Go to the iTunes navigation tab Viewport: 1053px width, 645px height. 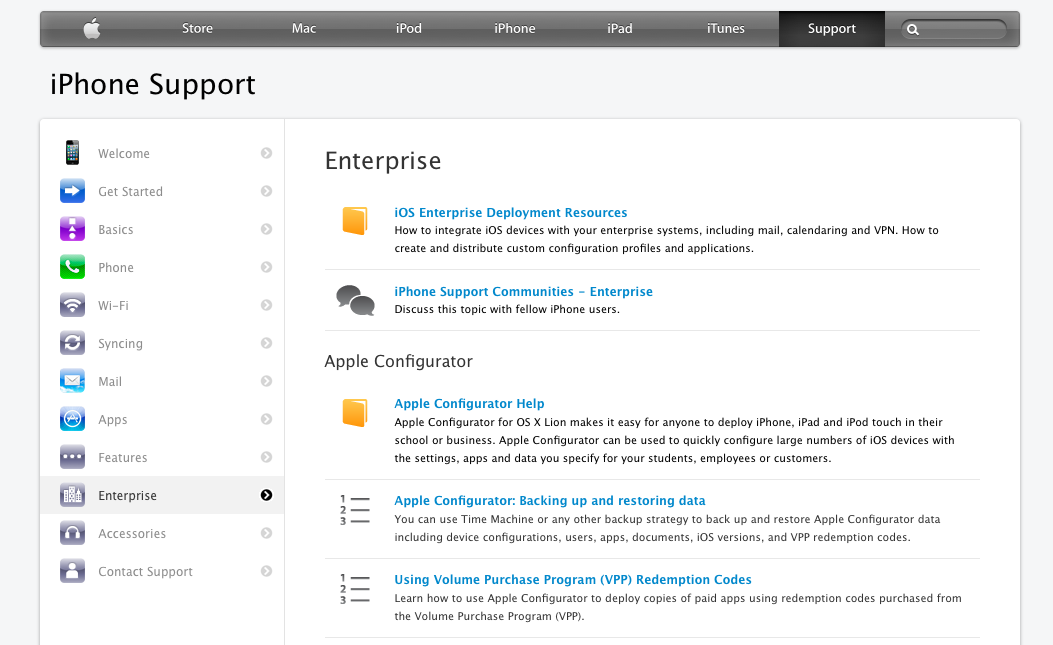[725, 29]
